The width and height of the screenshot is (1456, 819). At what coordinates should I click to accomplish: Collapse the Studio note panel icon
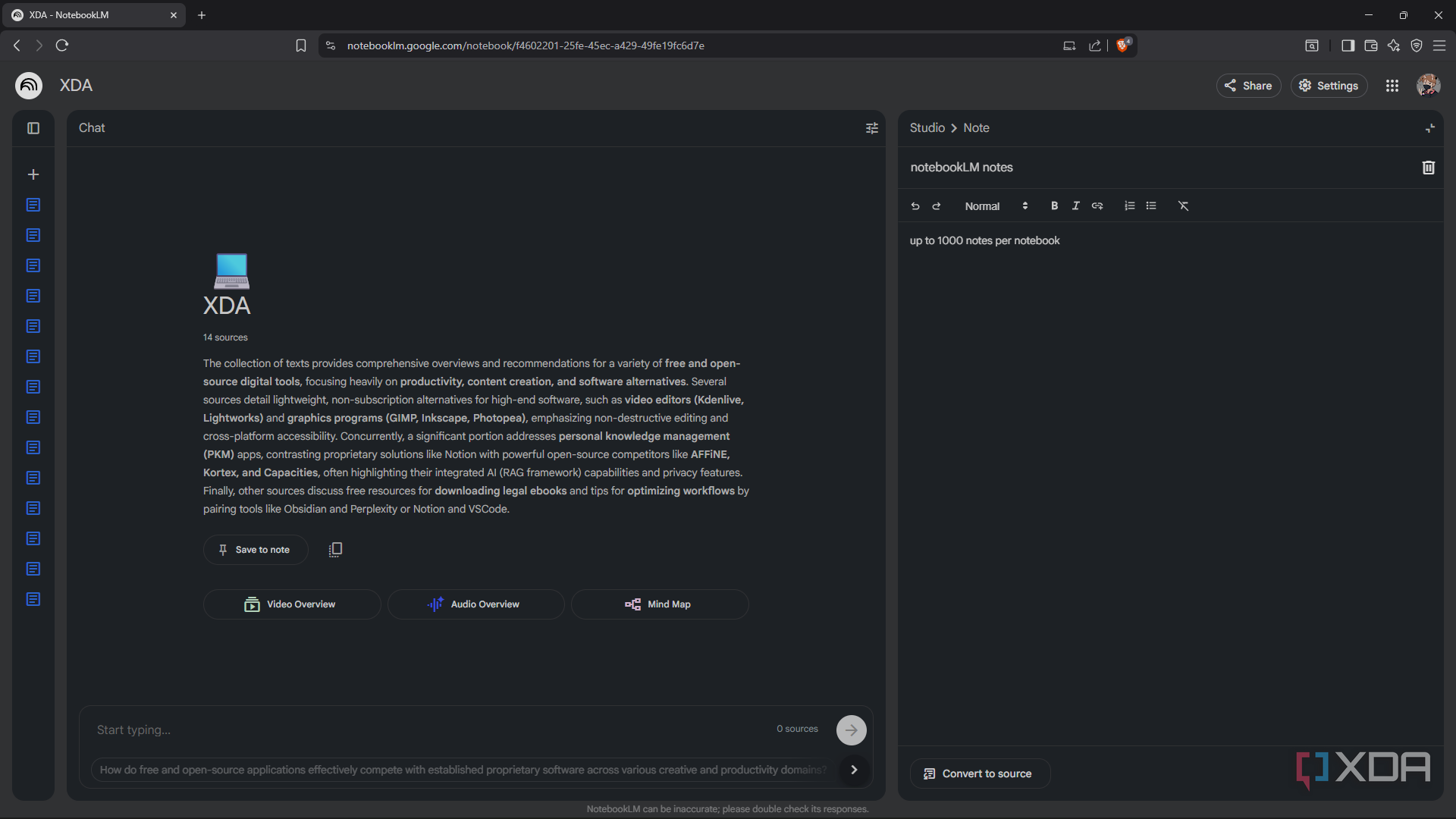(1430, 128)
